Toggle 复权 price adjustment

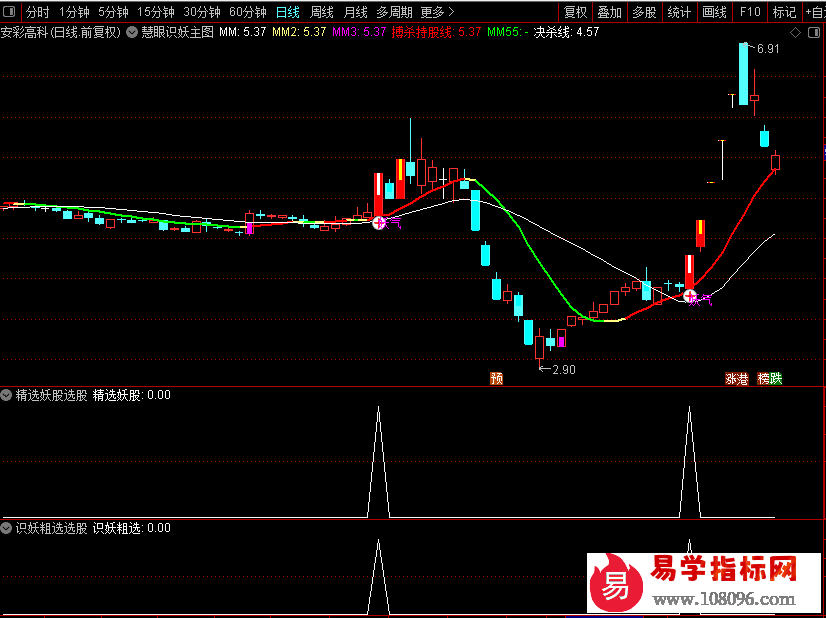pos(575,12)
